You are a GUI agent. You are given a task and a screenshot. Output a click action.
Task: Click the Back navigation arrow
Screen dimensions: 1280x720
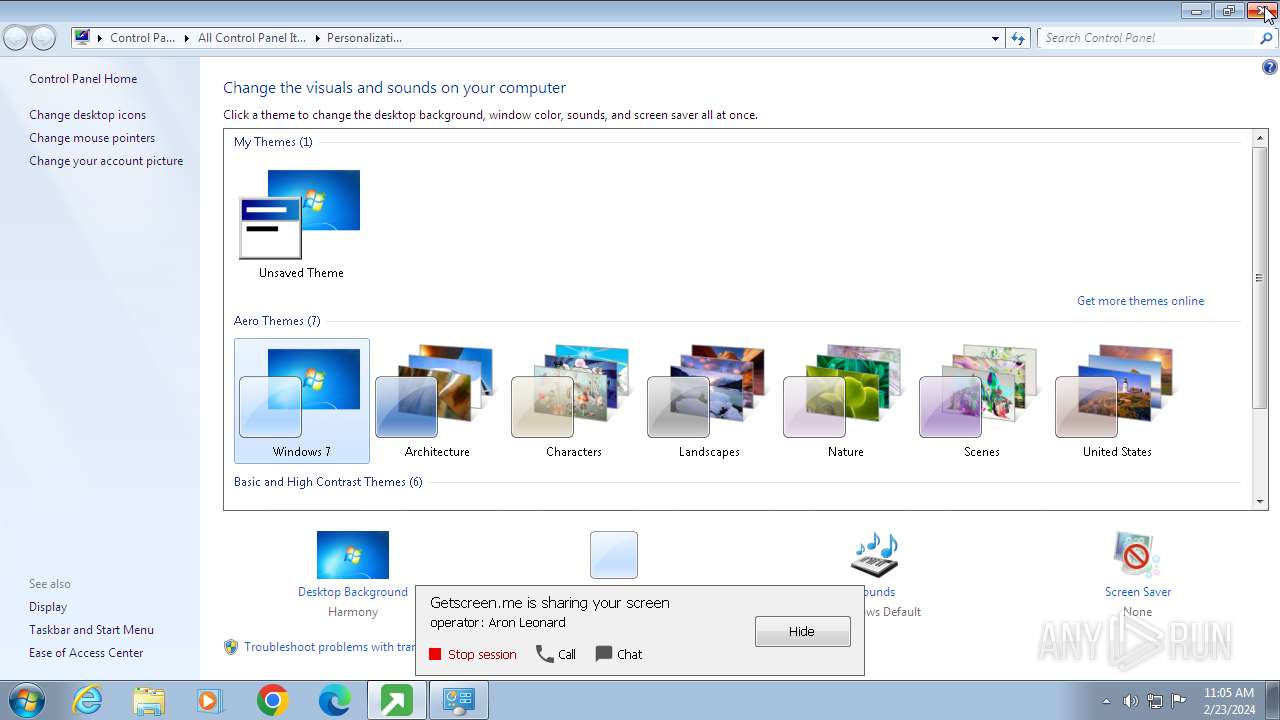click(15, 38)
